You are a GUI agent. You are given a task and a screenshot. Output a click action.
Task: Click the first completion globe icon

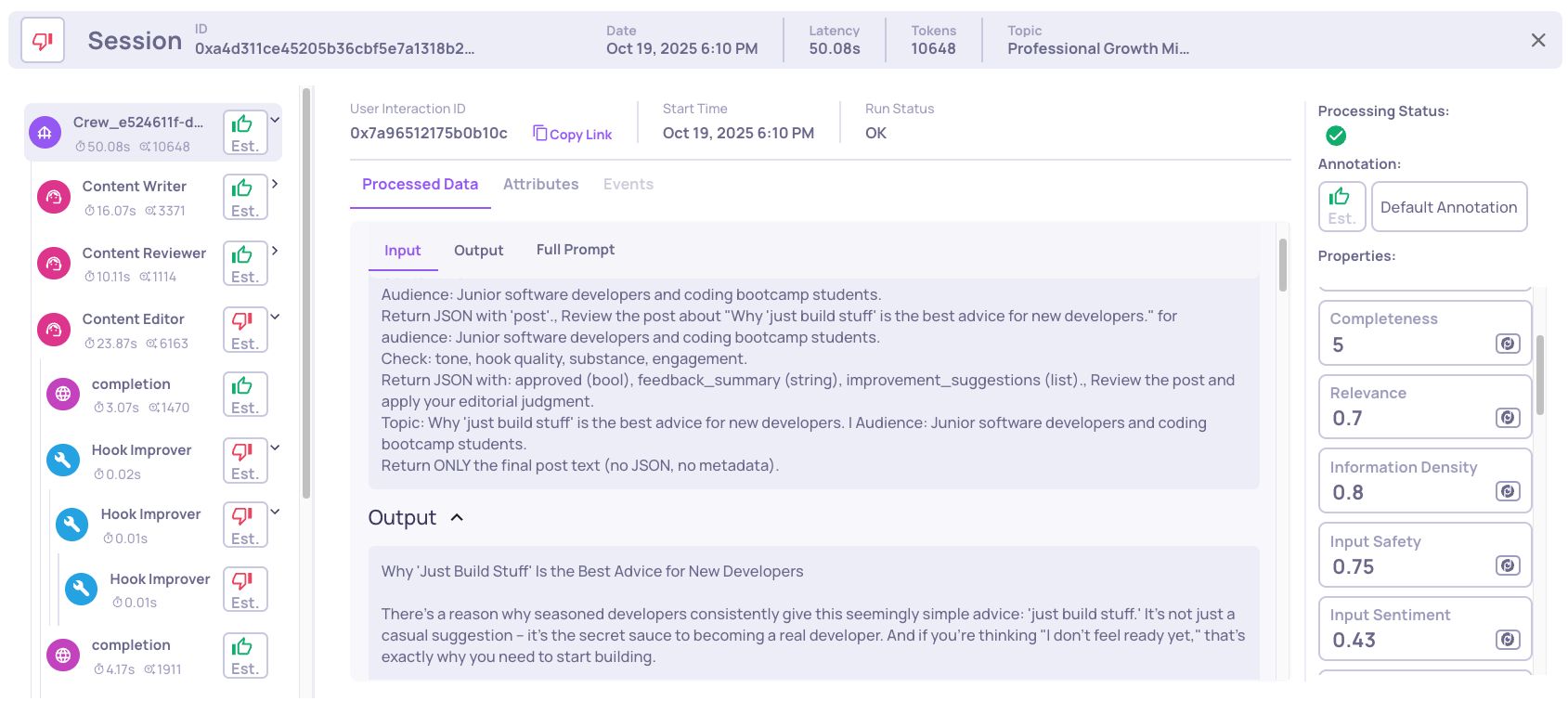click(x=63, y=394)
